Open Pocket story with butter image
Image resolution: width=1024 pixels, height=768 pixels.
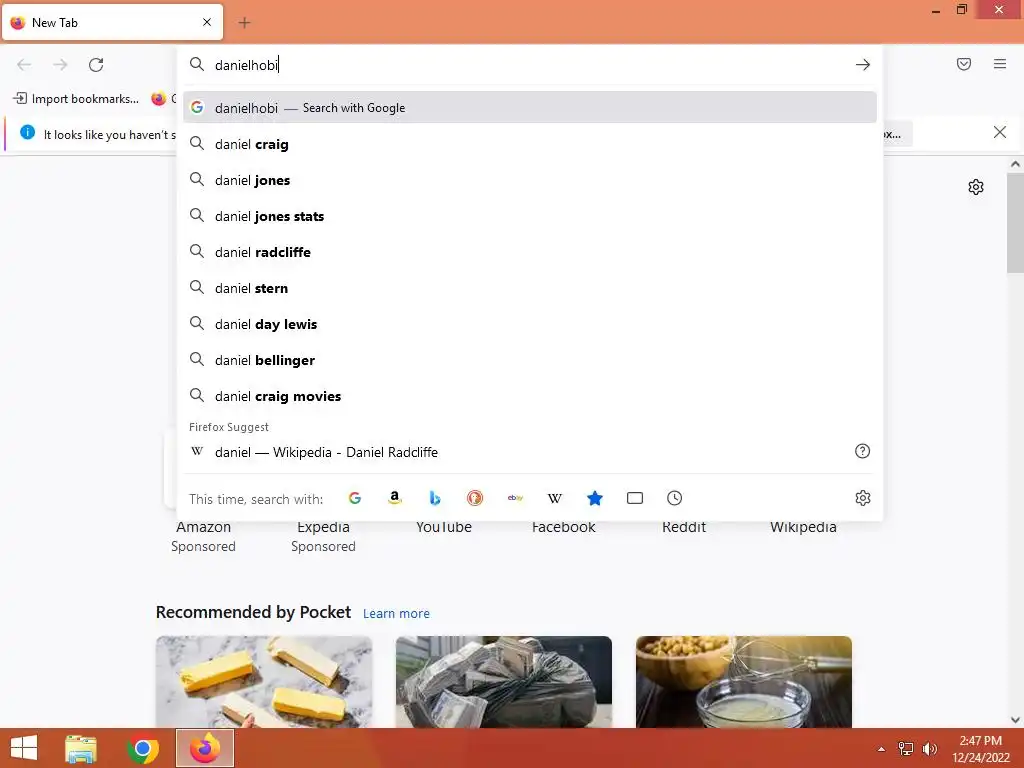point(264,682)
